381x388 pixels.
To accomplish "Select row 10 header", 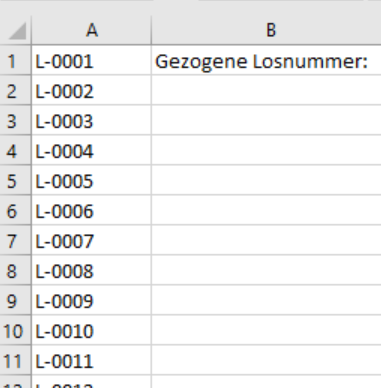I will [15, 330].
